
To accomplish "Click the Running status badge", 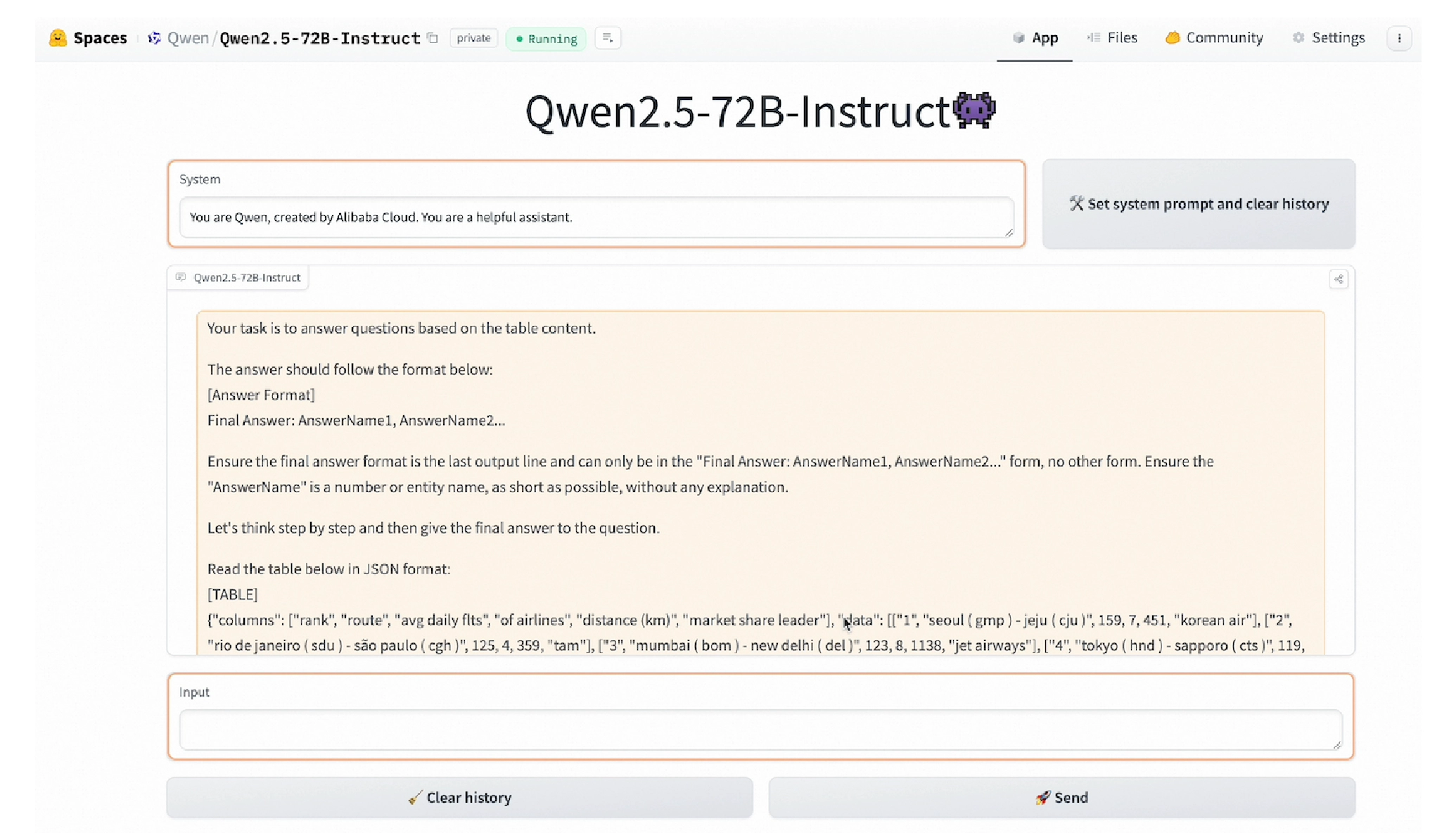I will point(546,39).
